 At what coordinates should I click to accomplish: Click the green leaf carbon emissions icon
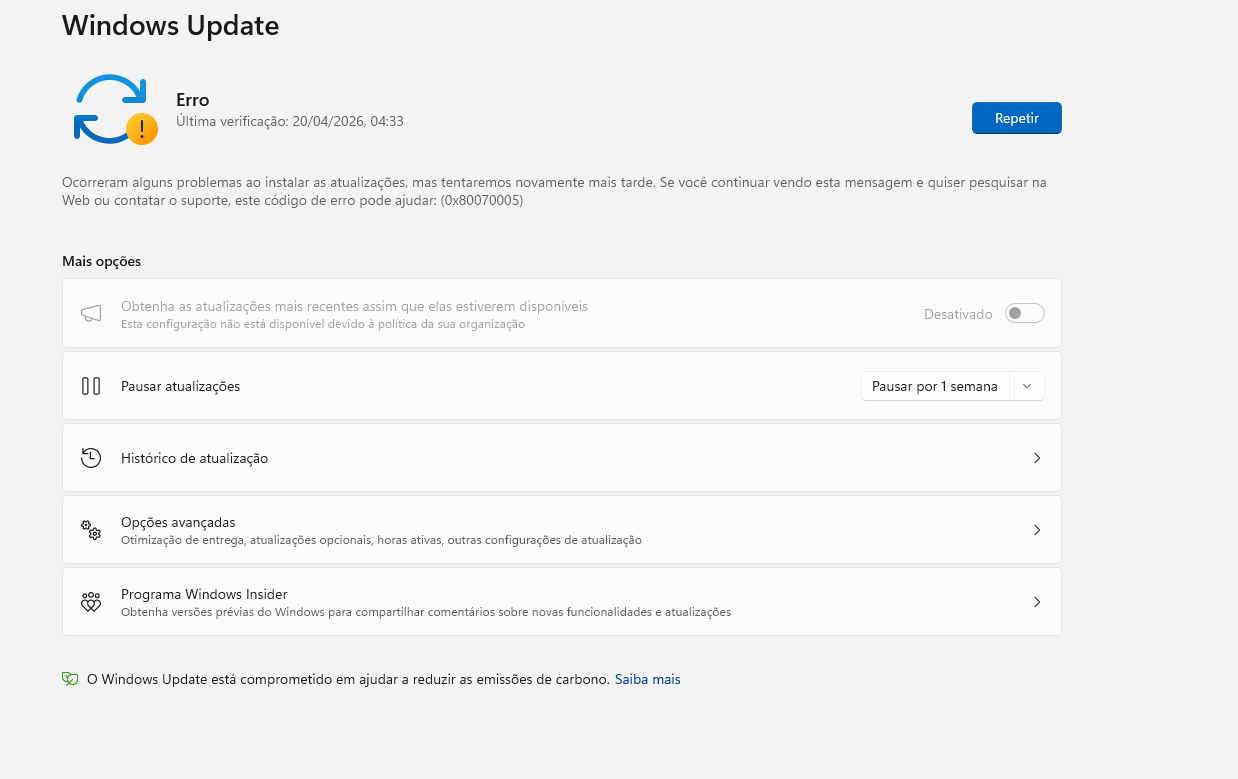click(x=70, y=679)
